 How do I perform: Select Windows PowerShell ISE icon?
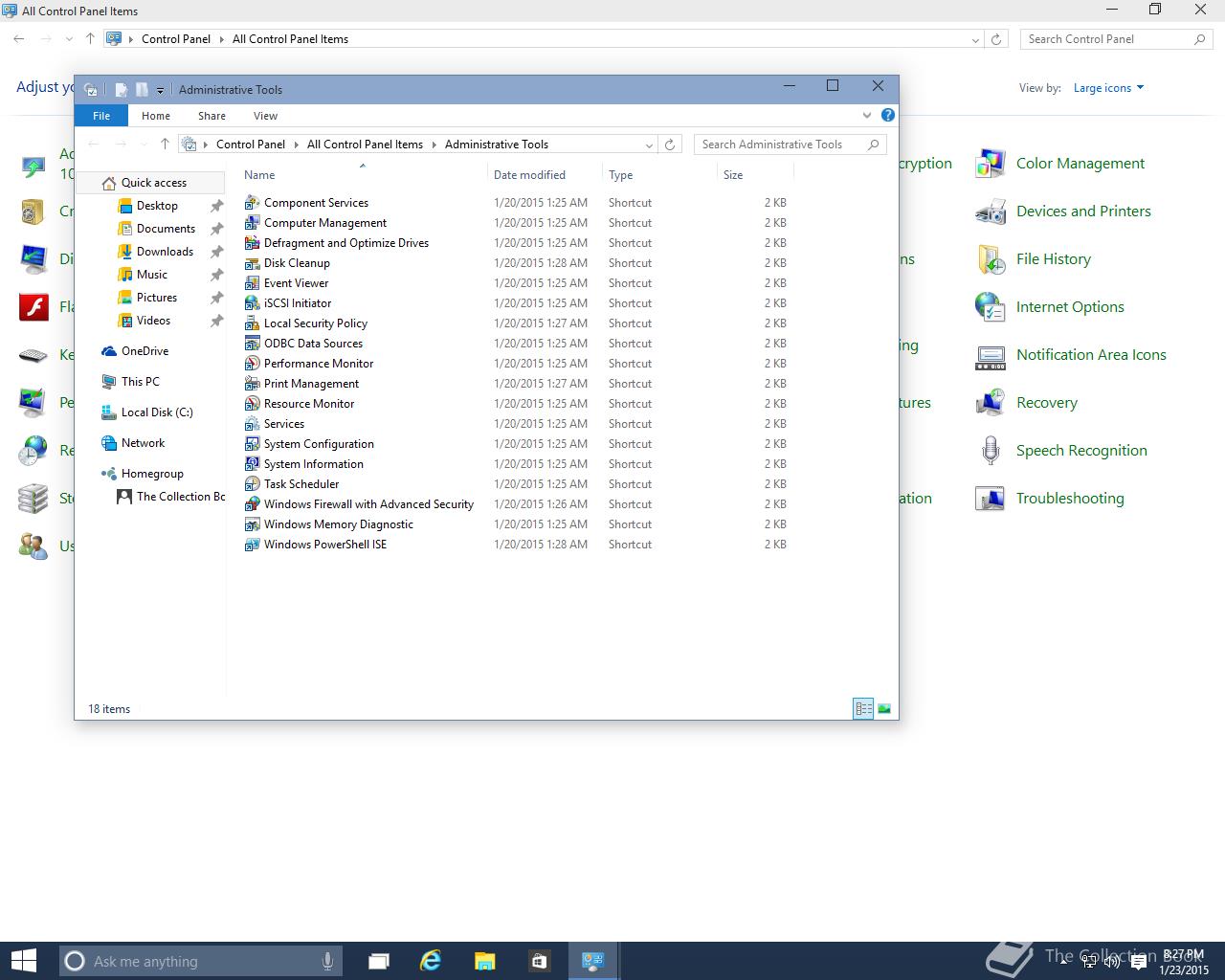coord(253,545)
